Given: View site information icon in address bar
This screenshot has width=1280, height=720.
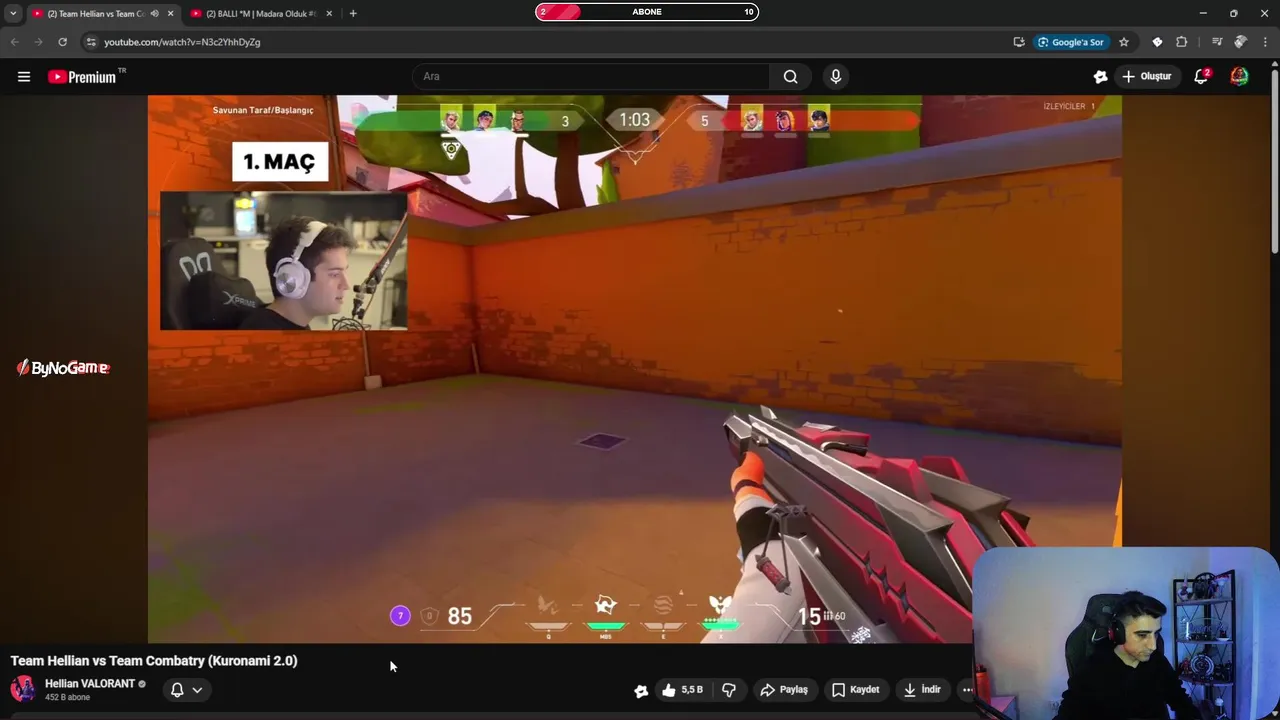Looking at the screenshot, I should (91, 42).
